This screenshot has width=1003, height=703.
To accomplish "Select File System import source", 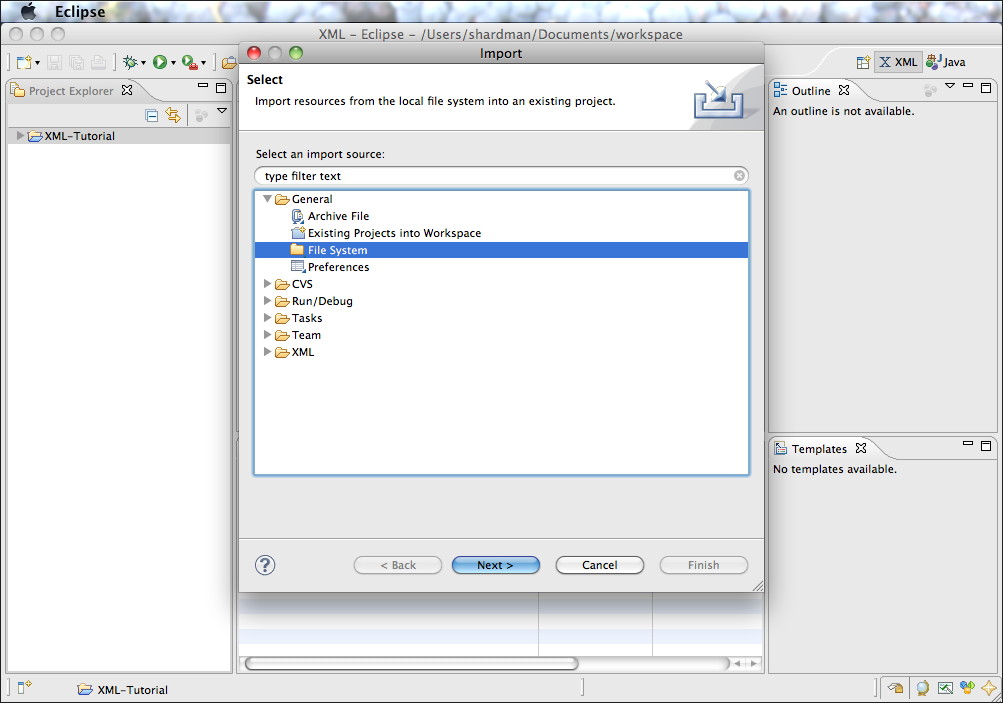I will (502, 250).
